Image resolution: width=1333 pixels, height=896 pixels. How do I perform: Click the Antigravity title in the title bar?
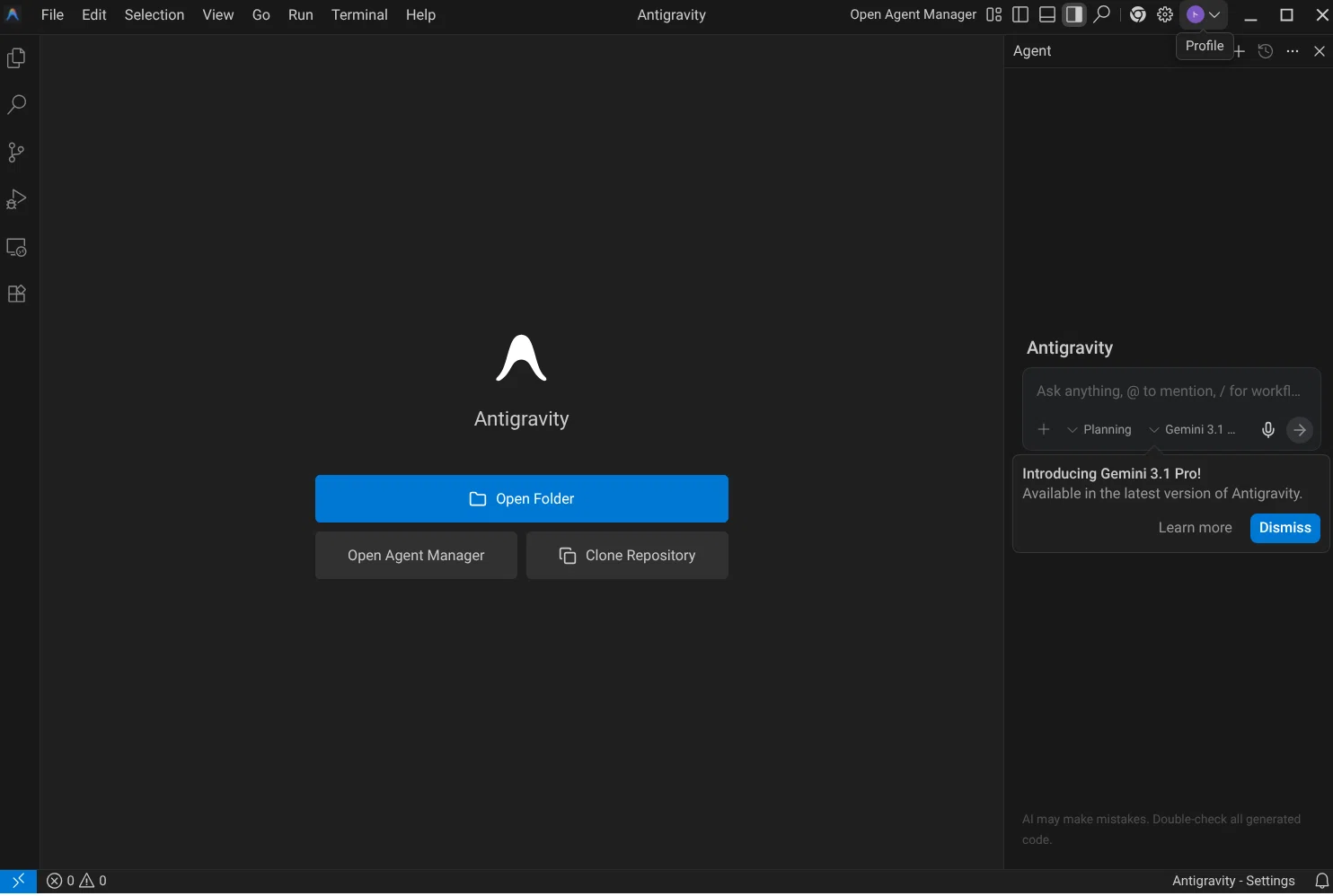[672, 14]
